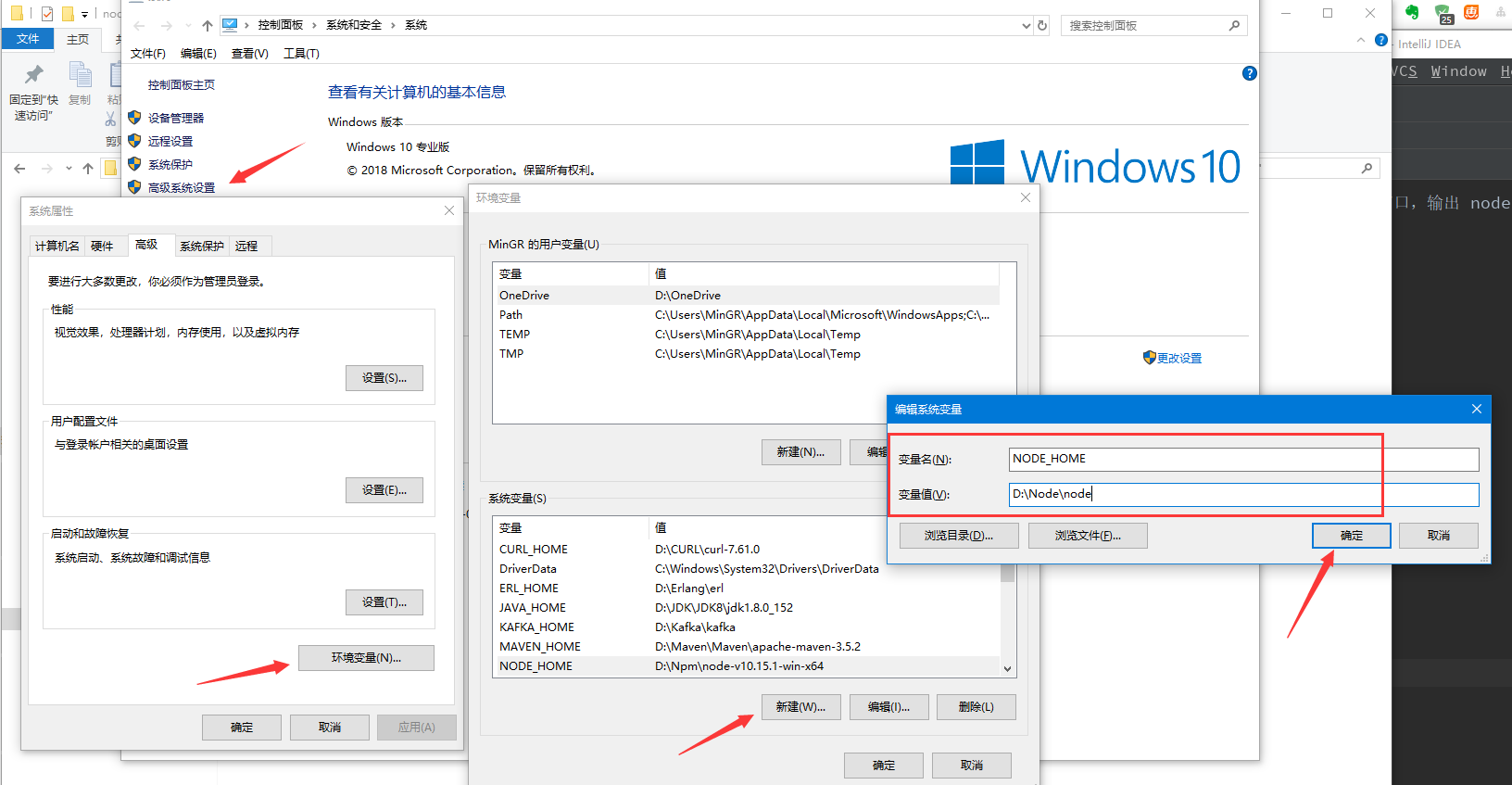This screenshot has height=785, width=1512.
Task: Click the variable name input field
Action: click(1243, 459)
